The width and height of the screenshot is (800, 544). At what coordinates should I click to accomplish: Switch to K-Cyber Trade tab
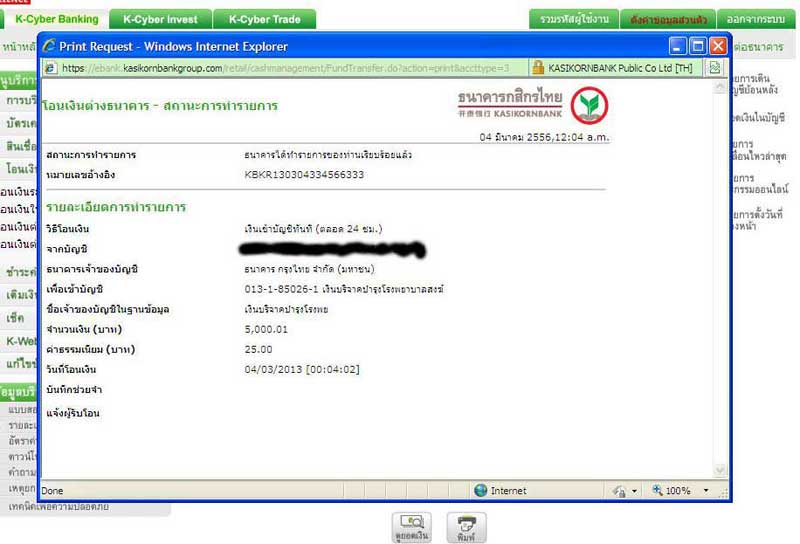pyautogui.click(x=264, y=19)
